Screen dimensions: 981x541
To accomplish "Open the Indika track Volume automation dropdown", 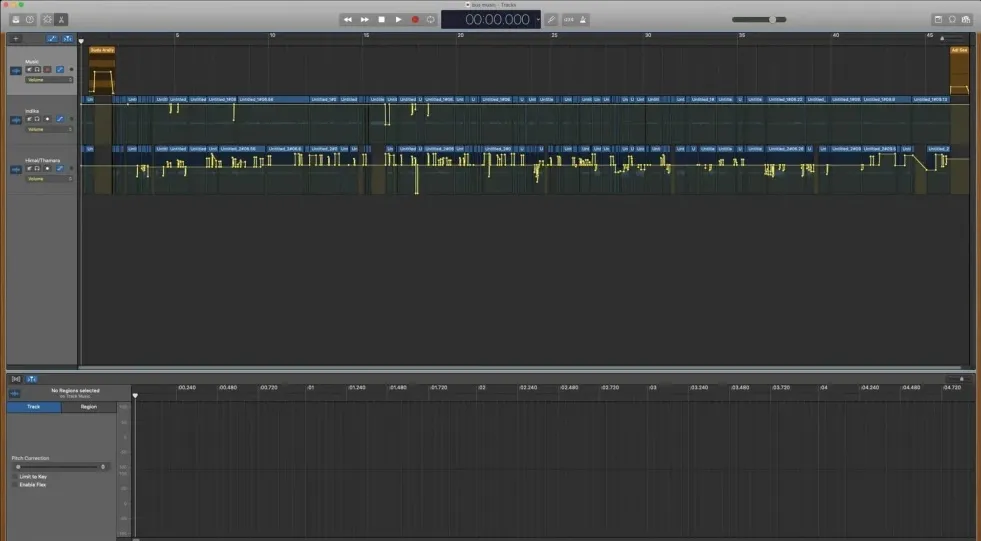I will tap(49, 129).
